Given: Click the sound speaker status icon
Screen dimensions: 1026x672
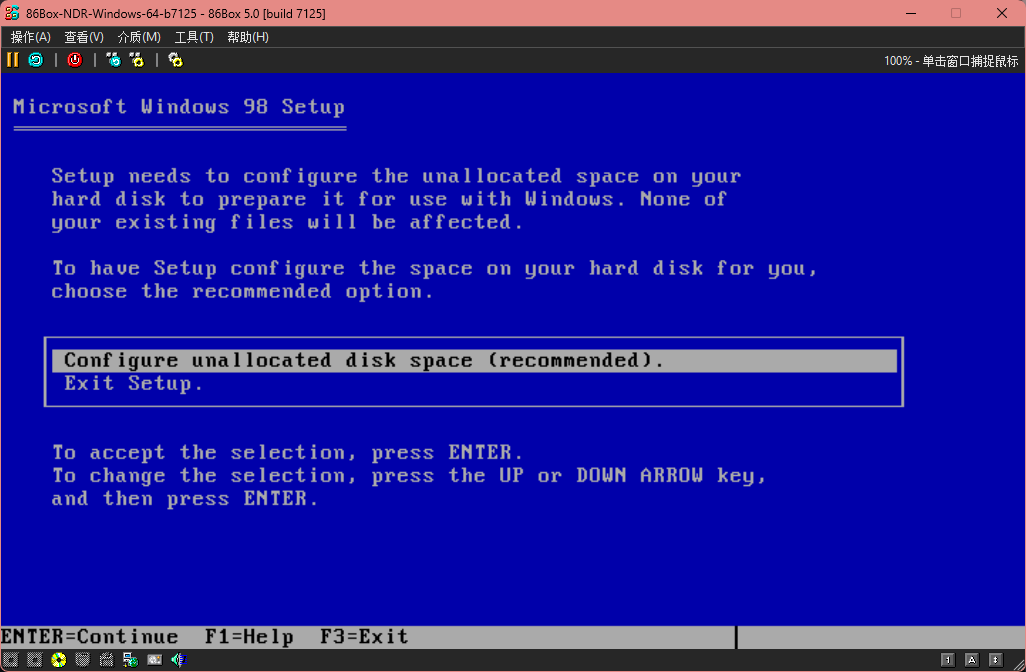Looking at the screenshot, I should [x=178, y=660].
